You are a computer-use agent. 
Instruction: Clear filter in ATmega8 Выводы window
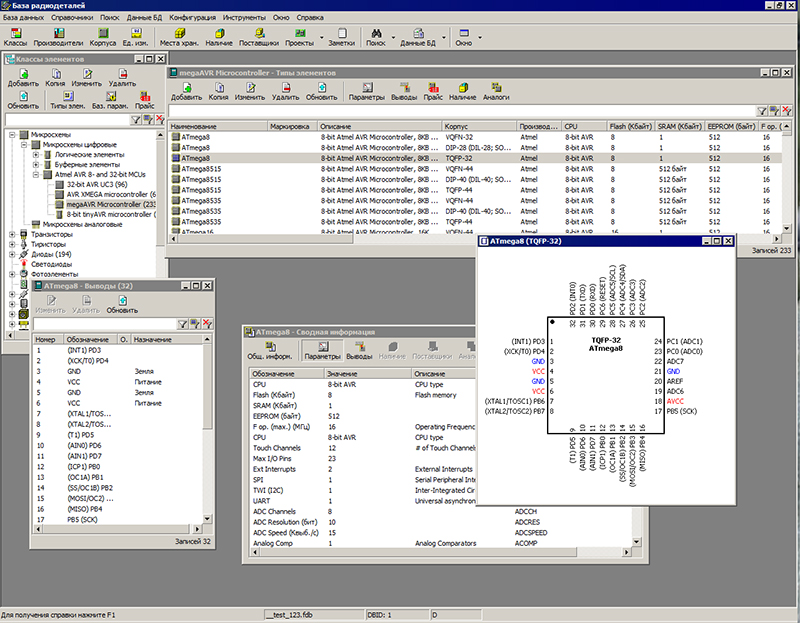(x=207, y=324)
